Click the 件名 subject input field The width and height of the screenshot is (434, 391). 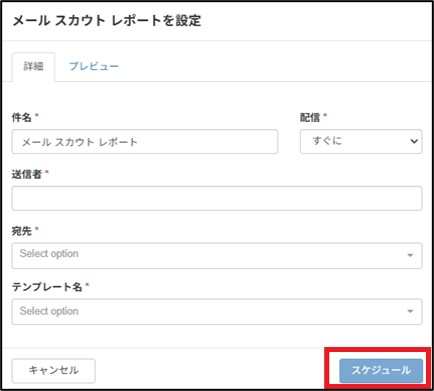click(145, 142)
